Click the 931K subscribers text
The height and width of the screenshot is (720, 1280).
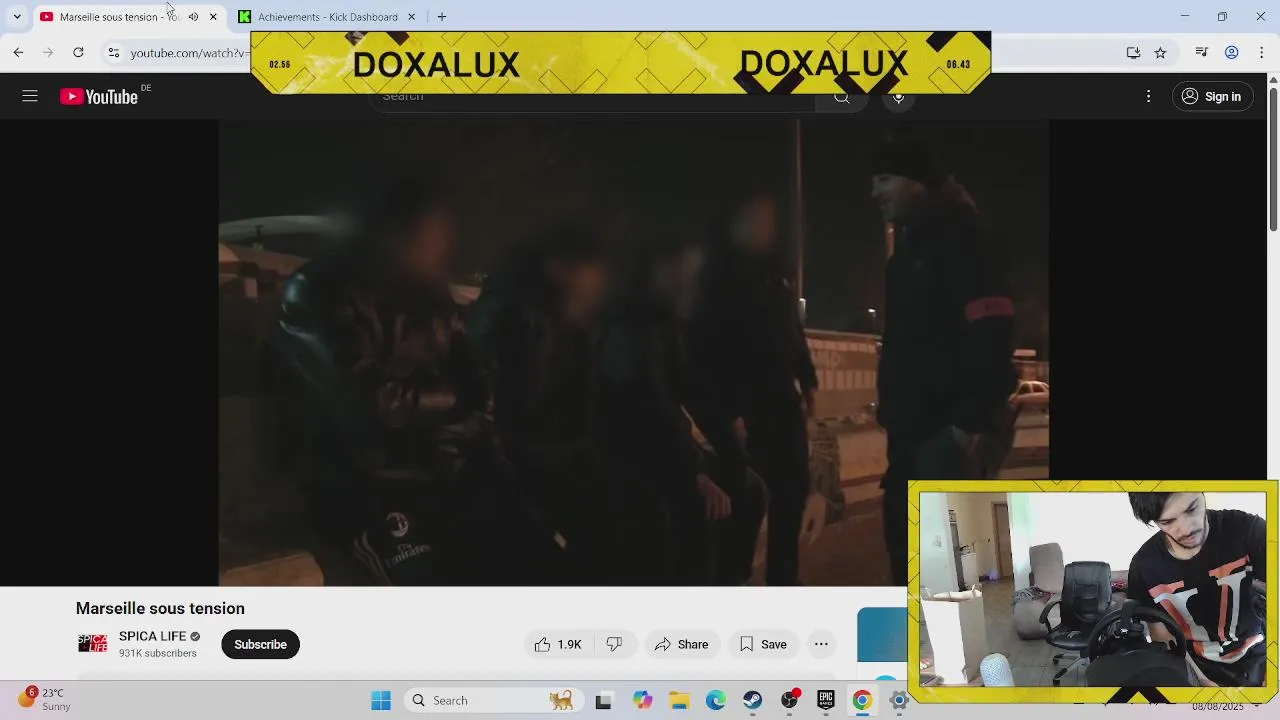(158, 653)
